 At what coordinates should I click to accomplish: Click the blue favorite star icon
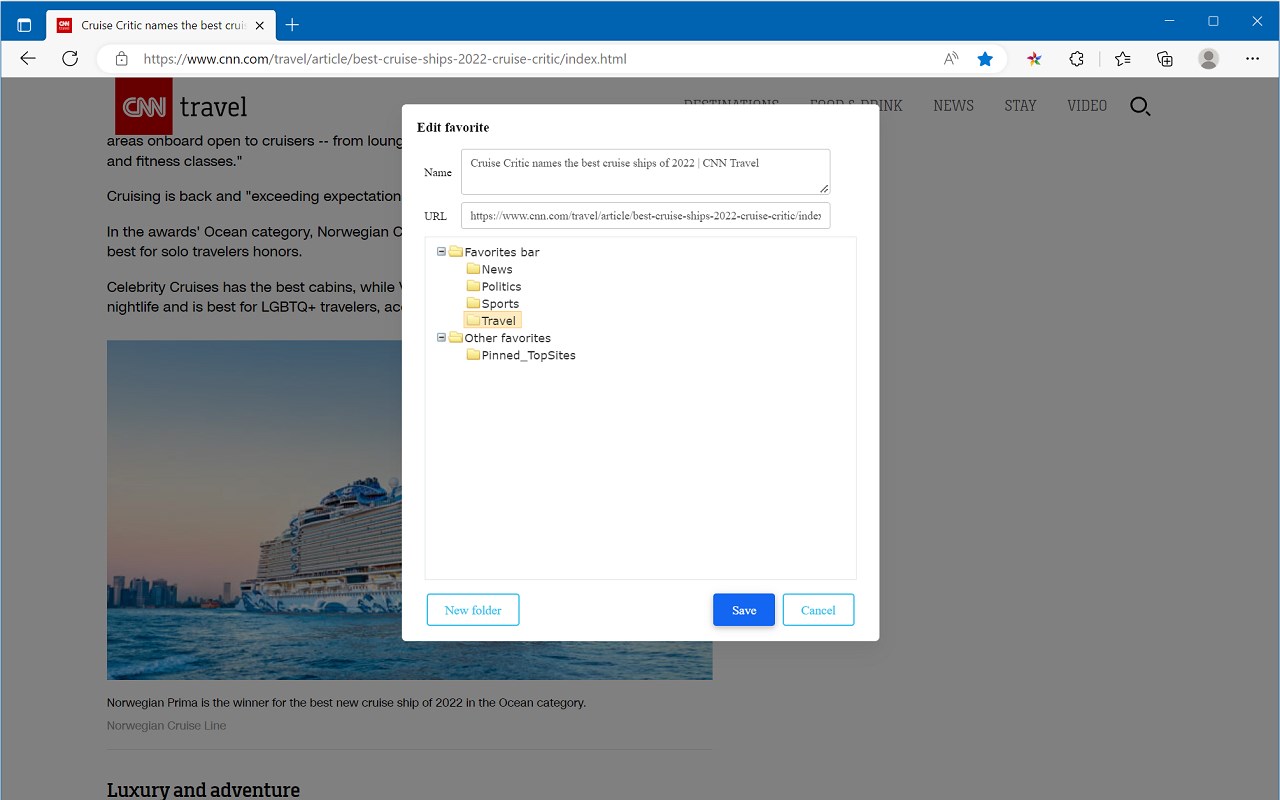coord(985,59)
